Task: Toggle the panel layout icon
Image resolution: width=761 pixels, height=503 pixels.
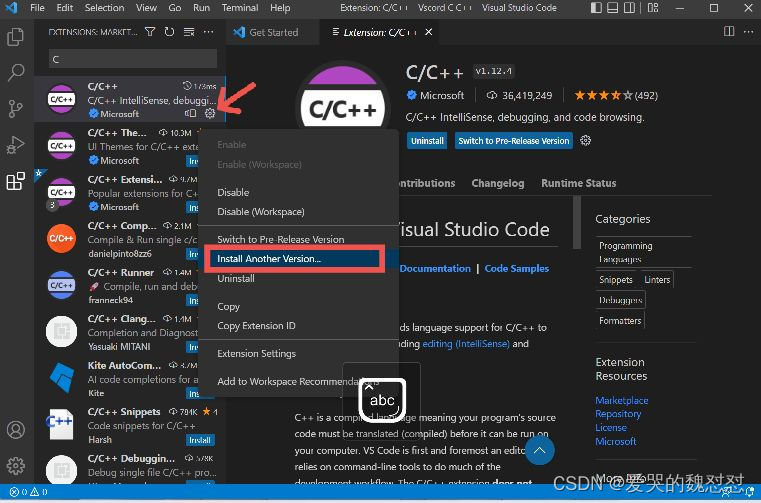Action: [x=613, y=8]
